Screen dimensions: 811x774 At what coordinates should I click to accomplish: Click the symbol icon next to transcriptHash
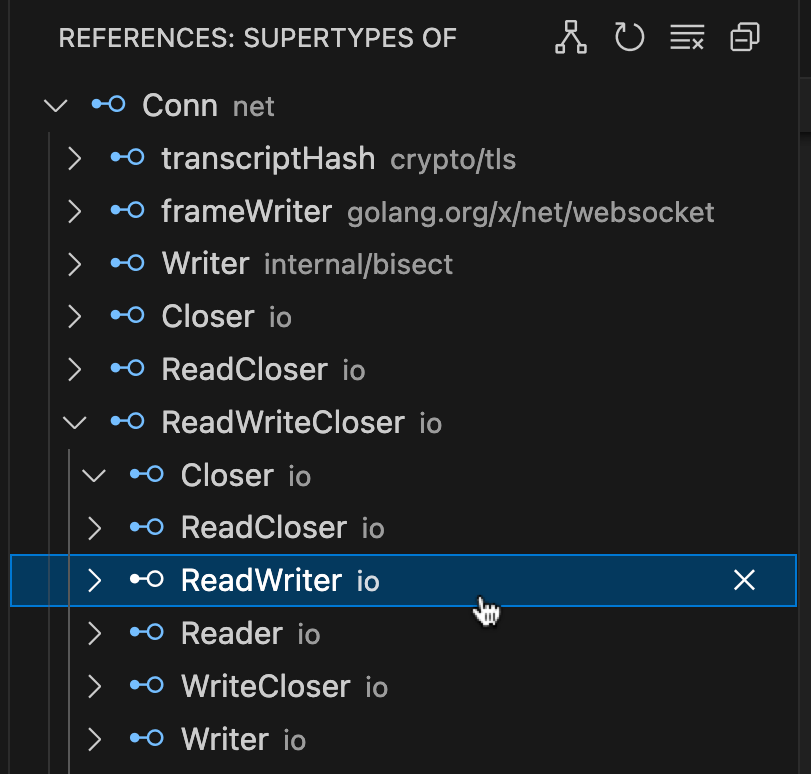pos(128,158)
